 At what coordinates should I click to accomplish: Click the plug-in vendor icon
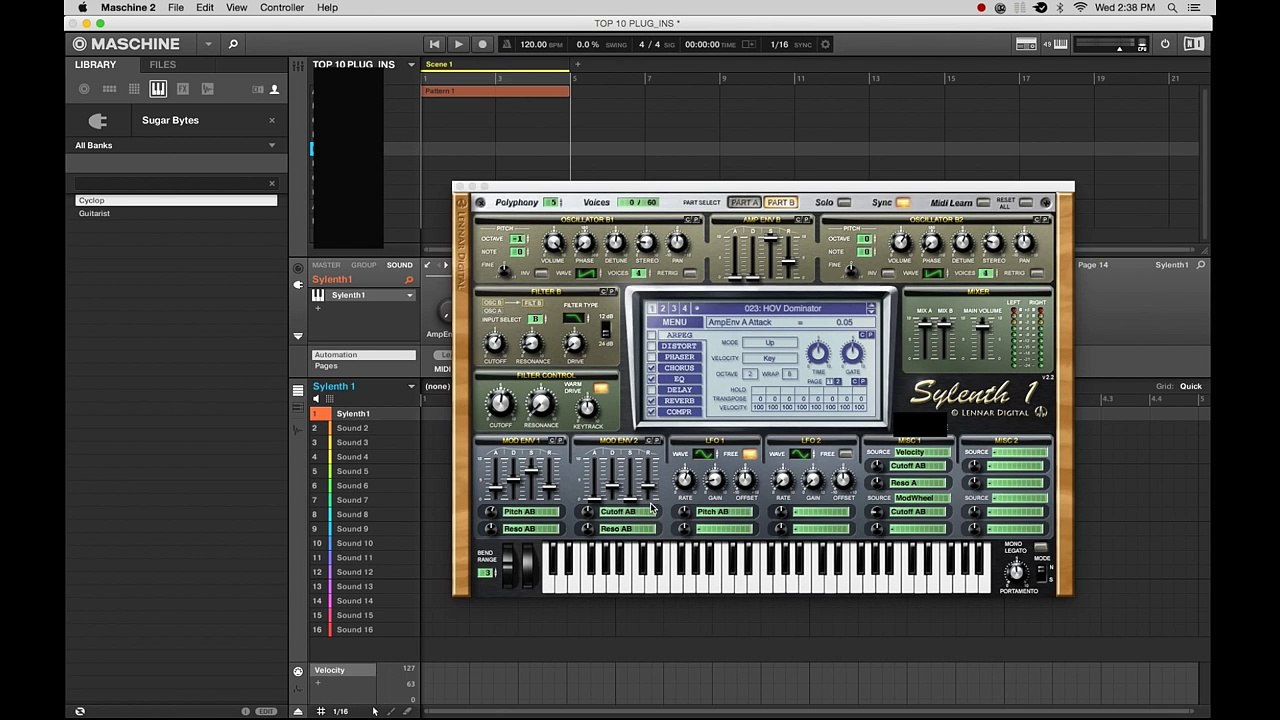pyautogui.click(x=97, y=121)
